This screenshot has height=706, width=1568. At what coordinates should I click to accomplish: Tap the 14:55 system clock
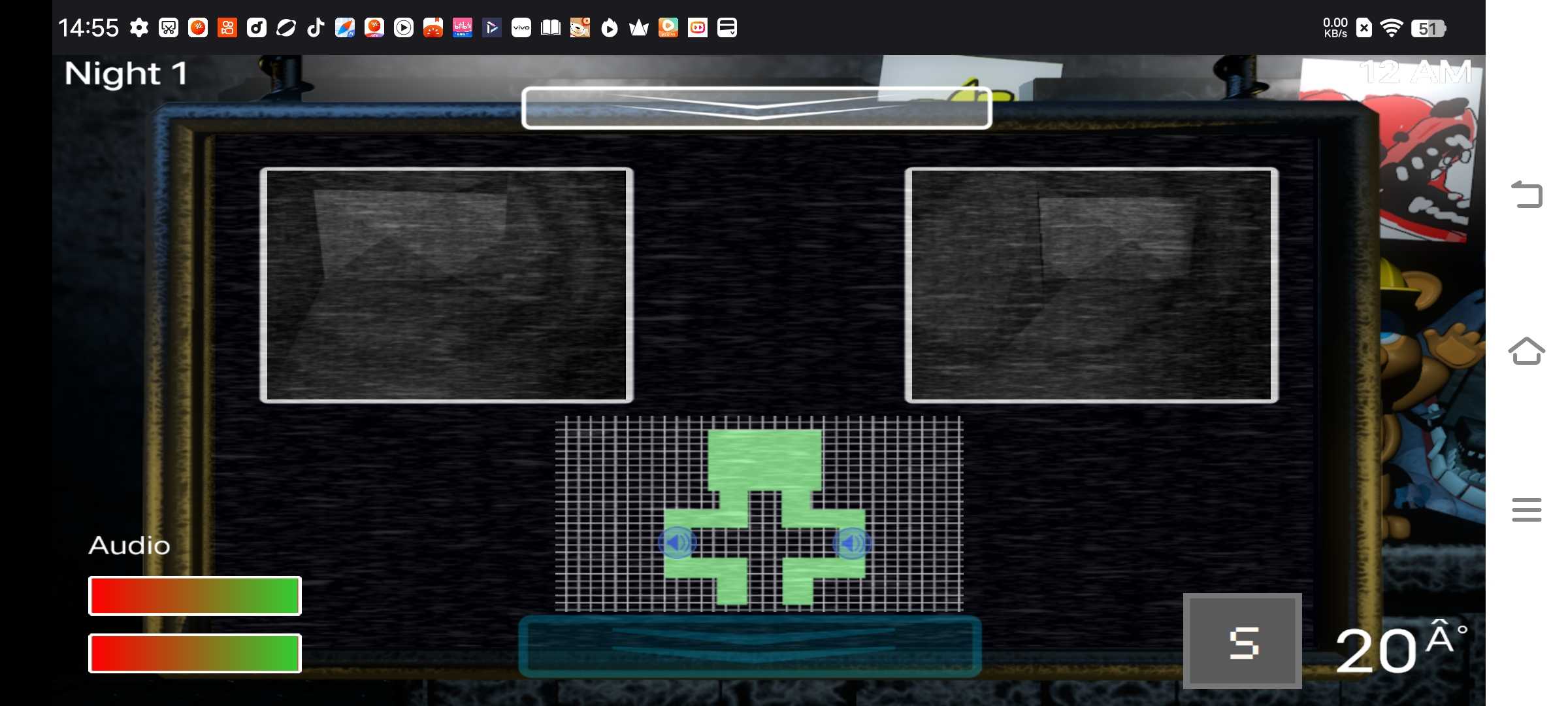(x=88, y=27)
